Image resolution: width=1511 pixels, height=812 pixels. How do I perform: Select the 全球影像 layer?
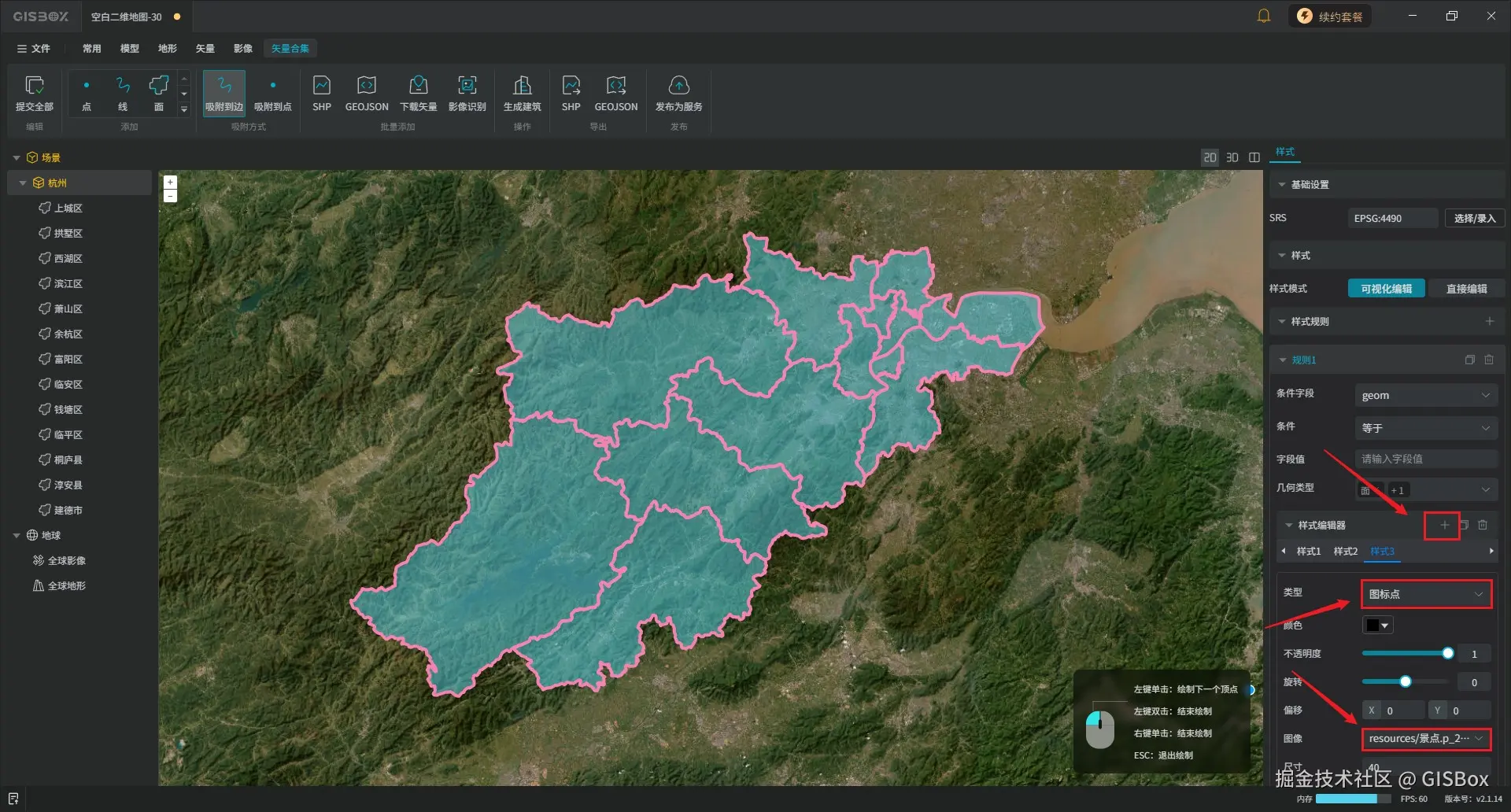(x=67, y=560)
